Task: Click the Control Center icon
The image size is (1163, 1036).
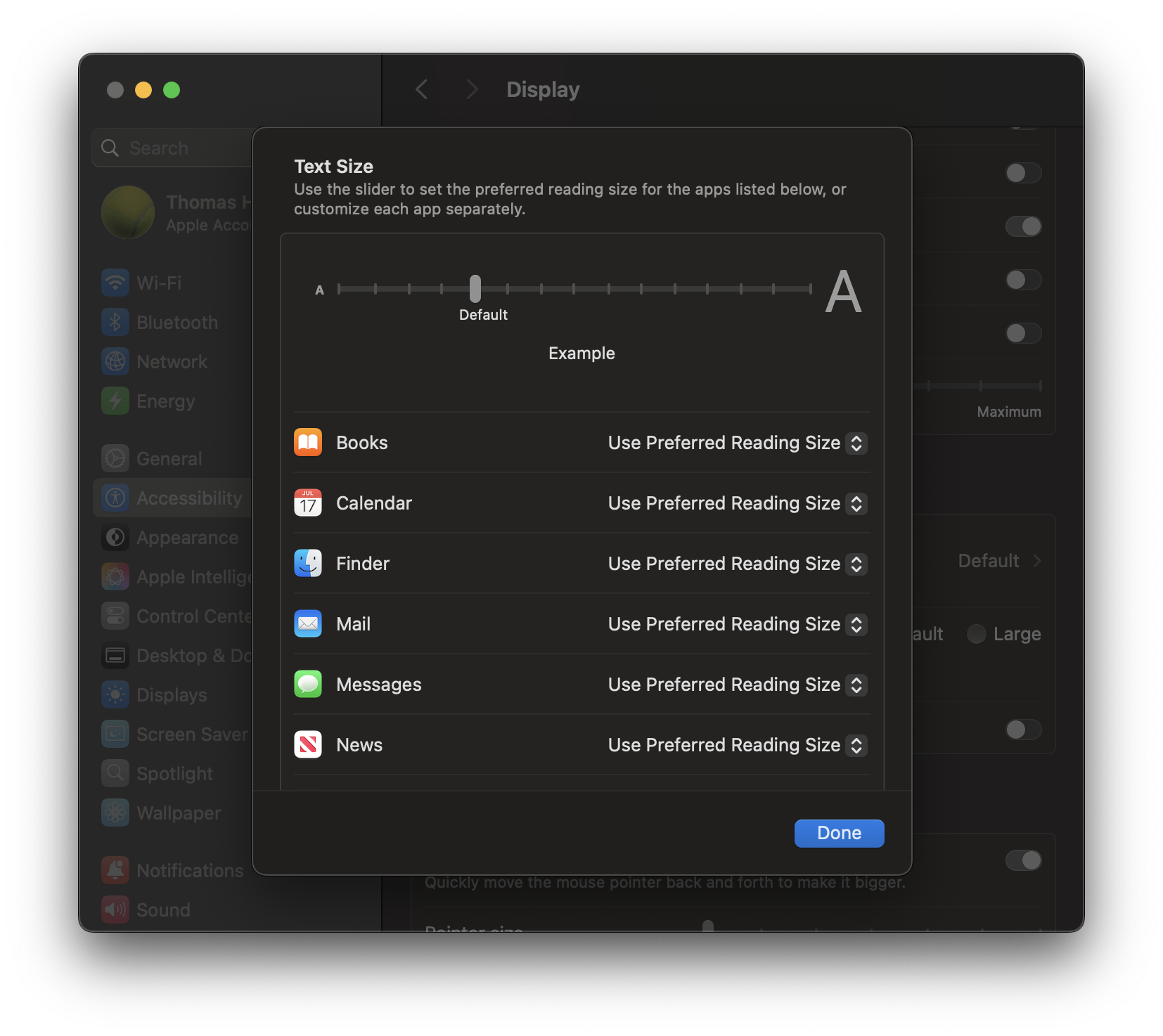Action: (115, 616)
